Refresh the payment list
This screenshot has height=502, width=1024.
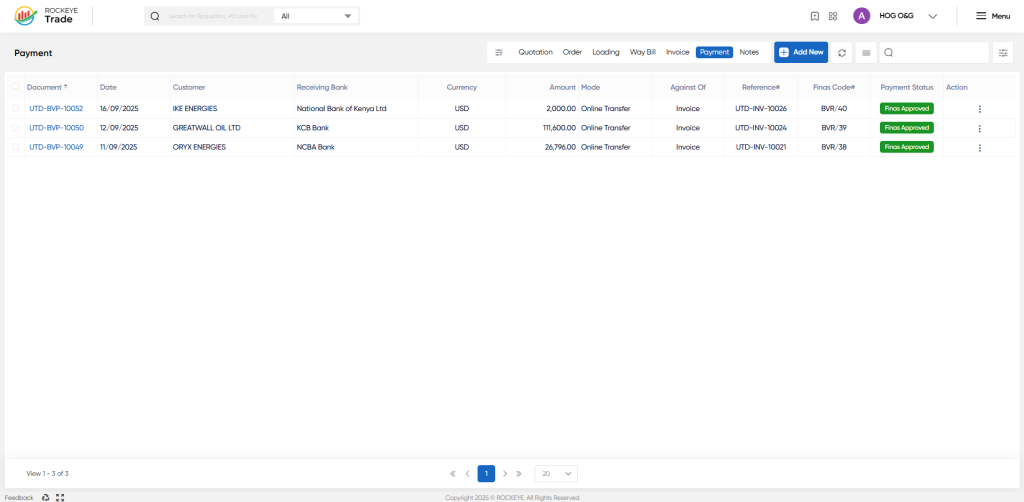click(842, 53)
